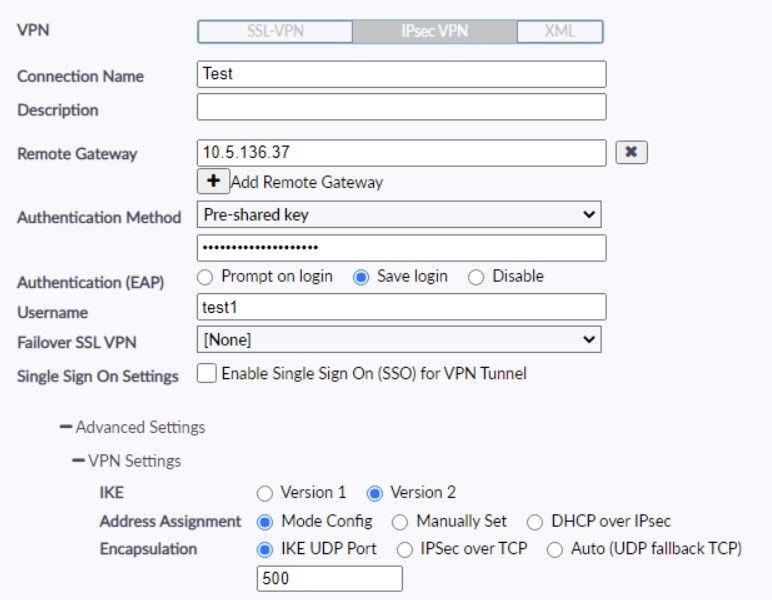Choose IKE Version 1
The image size is (772, 600).
click(x=265, y=493)
